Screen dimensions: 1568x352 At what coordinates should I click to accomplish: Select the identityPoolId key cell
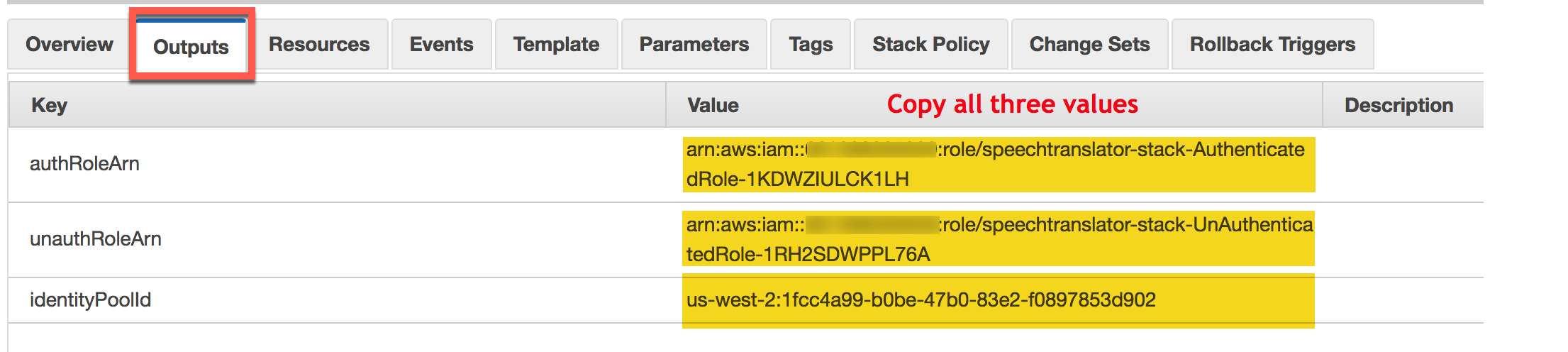pyautogui.click(x=90, y=300)
